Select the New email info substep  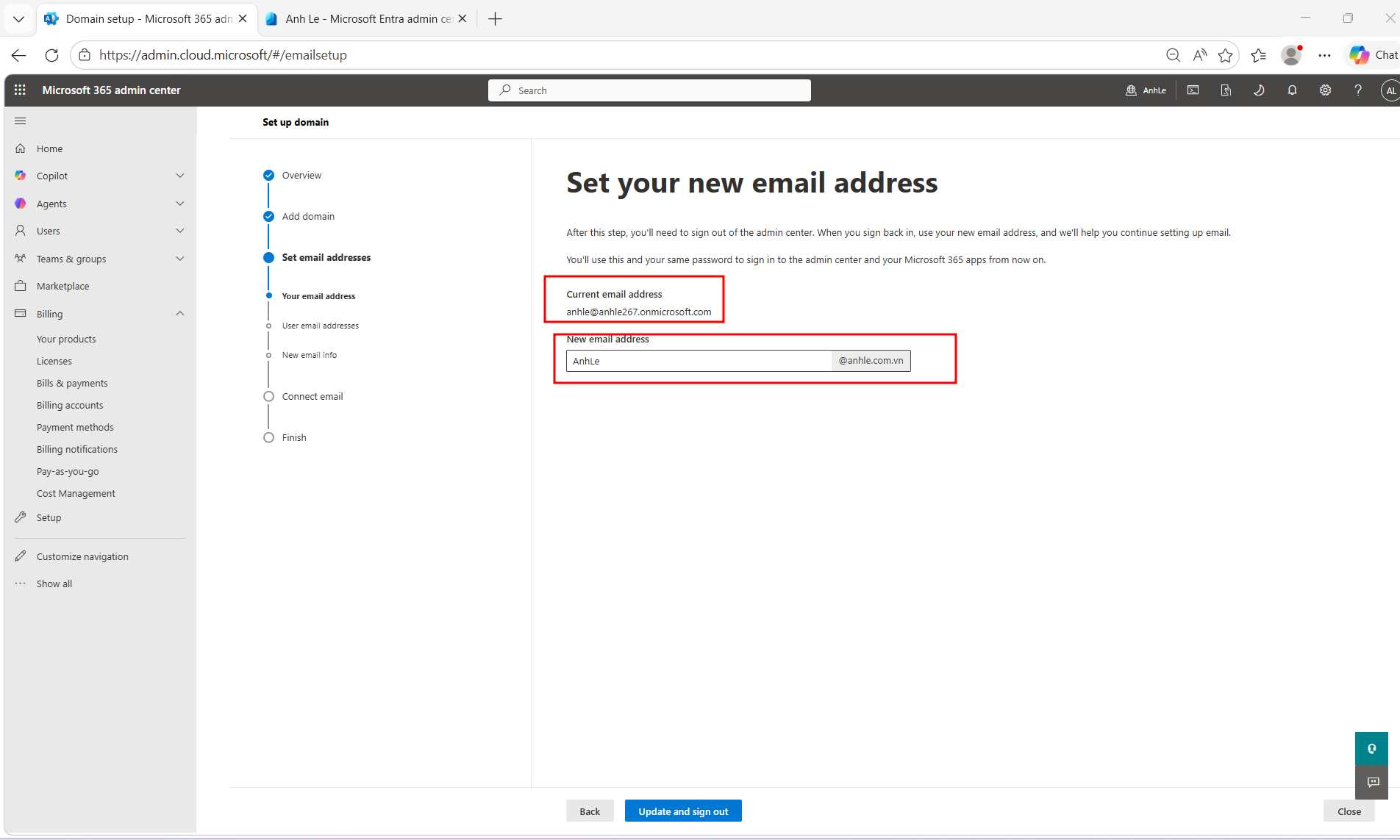pos(302,355)
